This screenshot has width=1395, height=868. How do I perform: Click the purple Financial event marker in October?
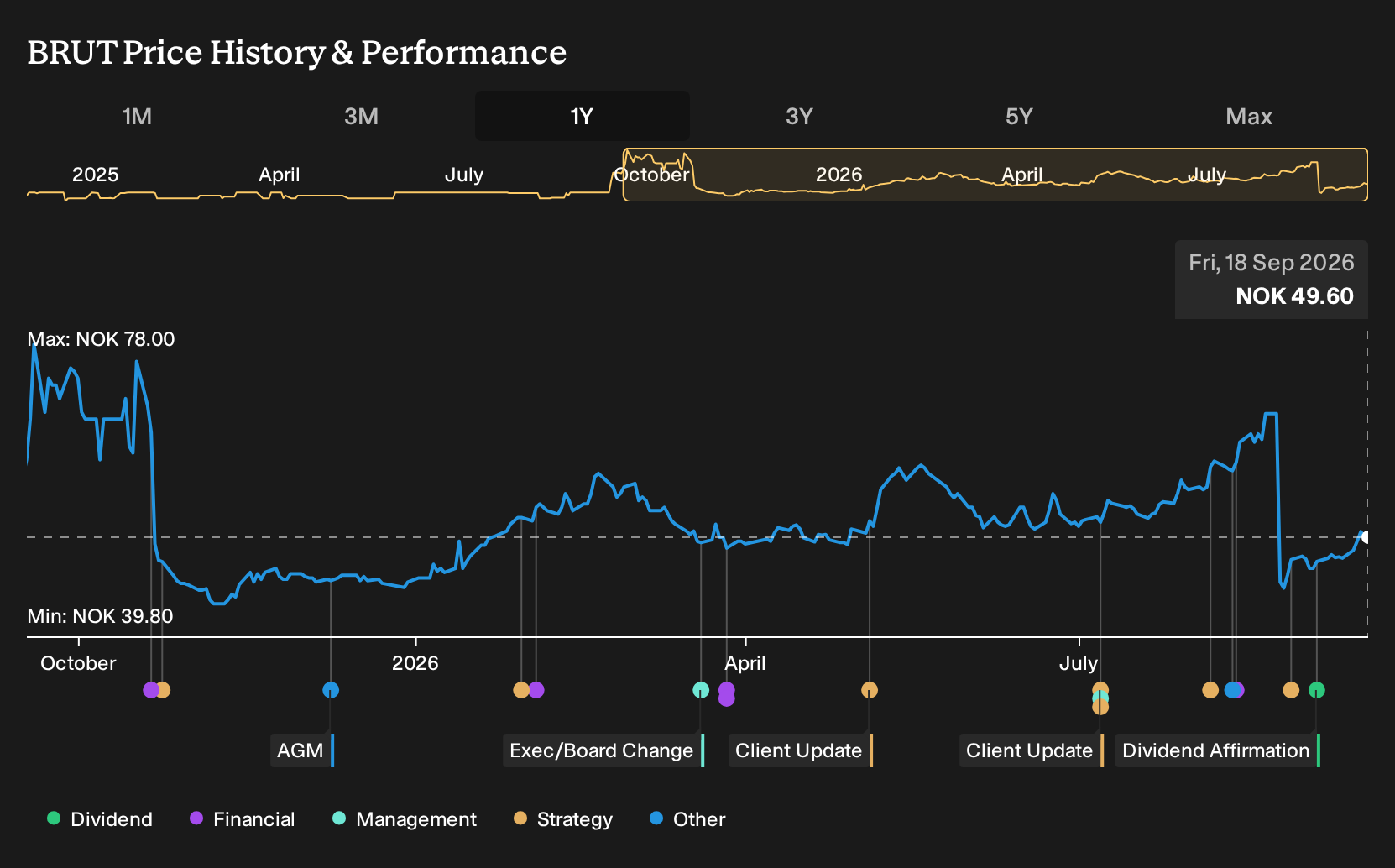coord(150,690)
